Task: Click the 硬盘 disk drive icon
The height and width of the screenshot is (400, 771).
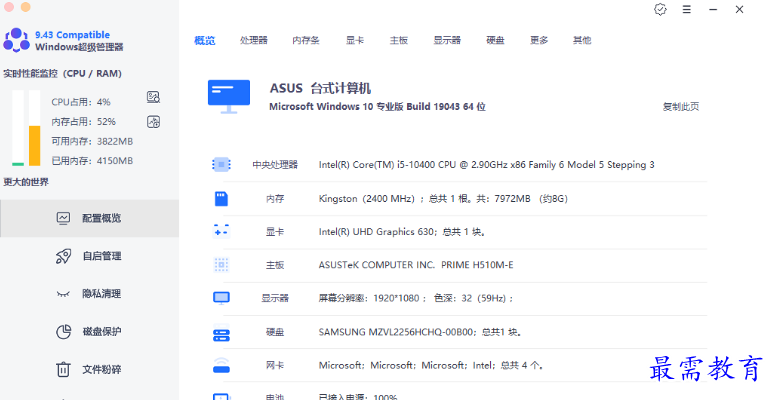Action: 221,333
